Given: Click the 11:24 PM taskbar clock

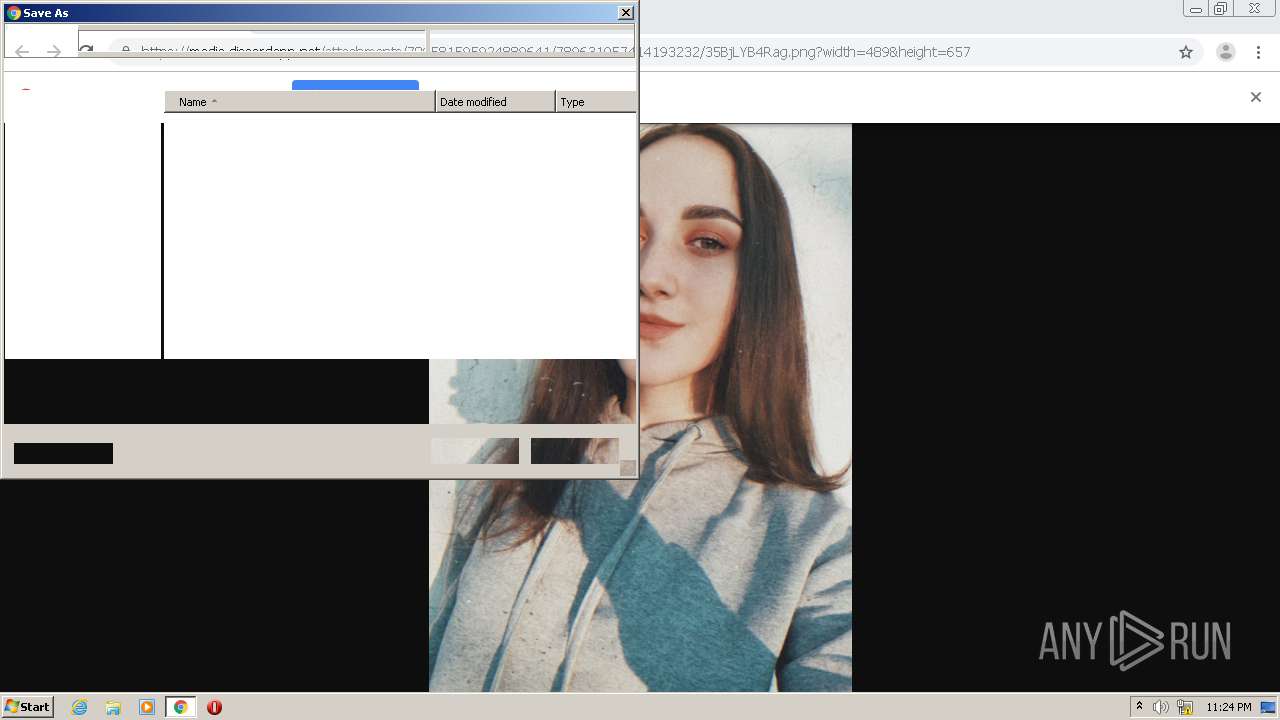Looking at the screenshot, I should coord(1228,707).
